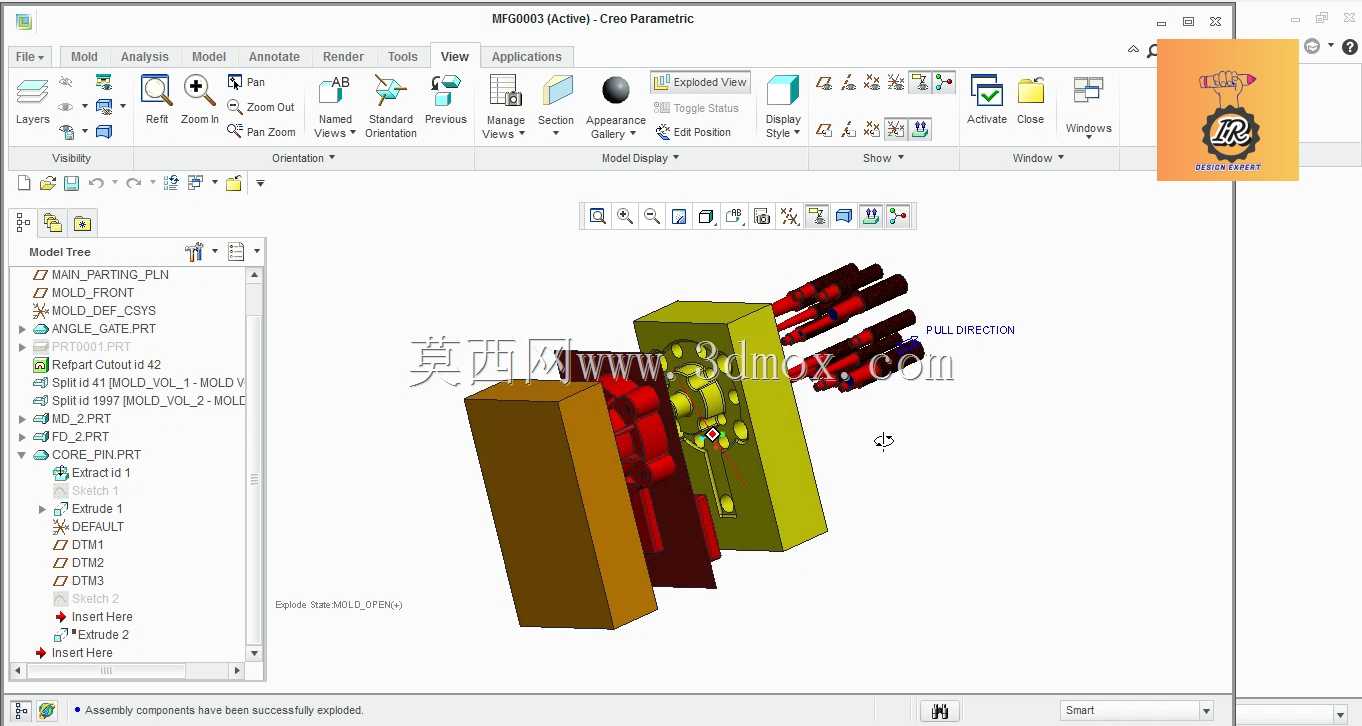The height and width of the screenshot is (726, 1362).
Task: Switch to the Analysis ribbon tab
Action: point(145,57)
